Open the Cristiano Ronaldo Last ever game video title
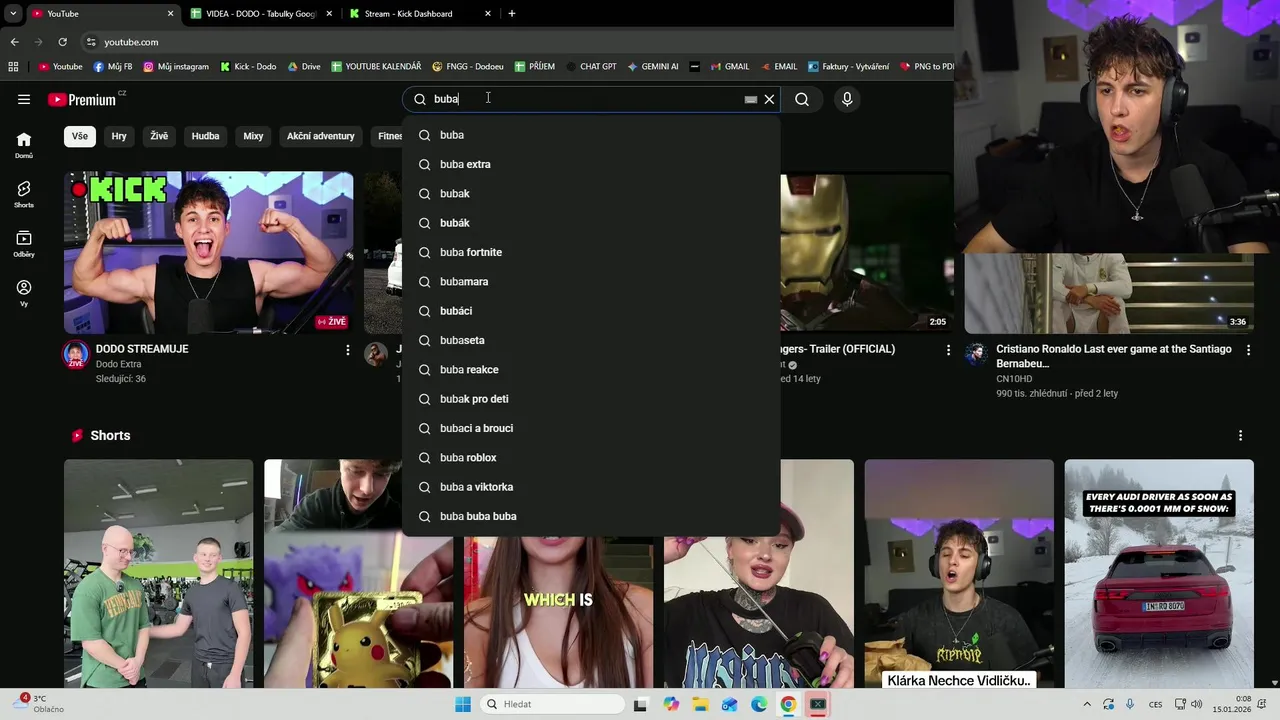Screen dimensions: 1280x720 point(1113,356)
